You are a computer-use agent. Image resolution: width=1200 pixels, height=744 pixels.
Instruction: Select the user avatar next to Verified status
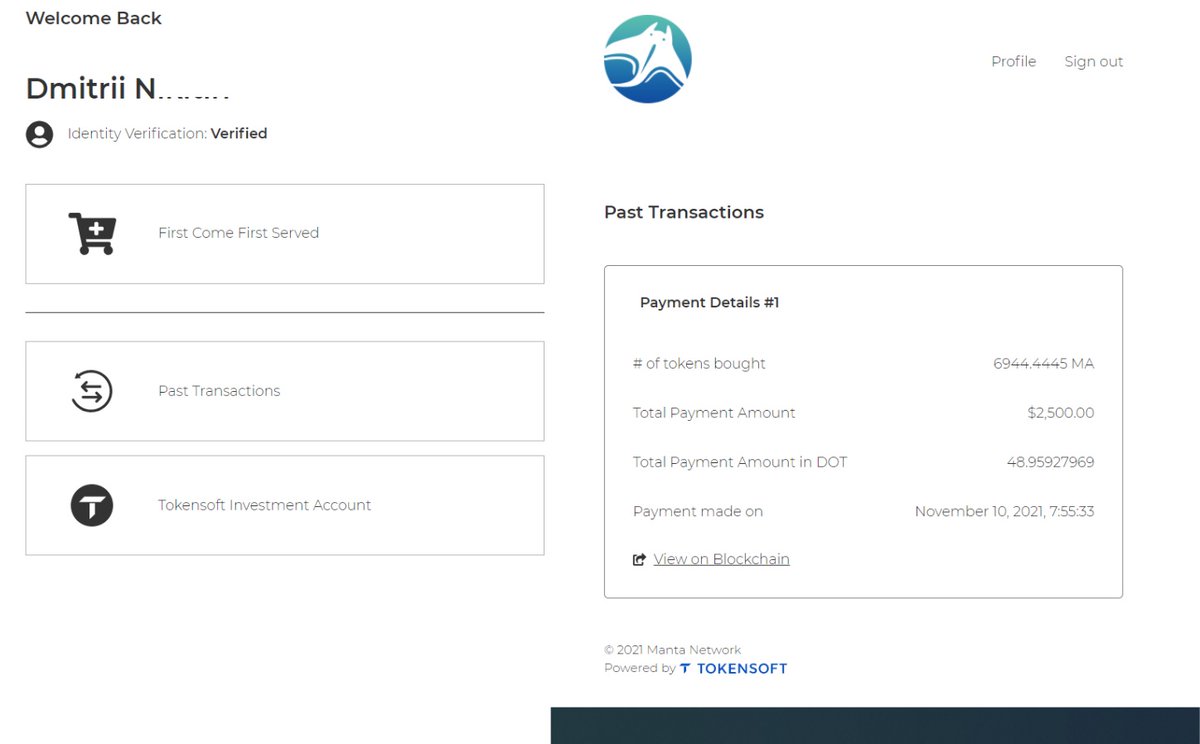(x=39, y=133)
